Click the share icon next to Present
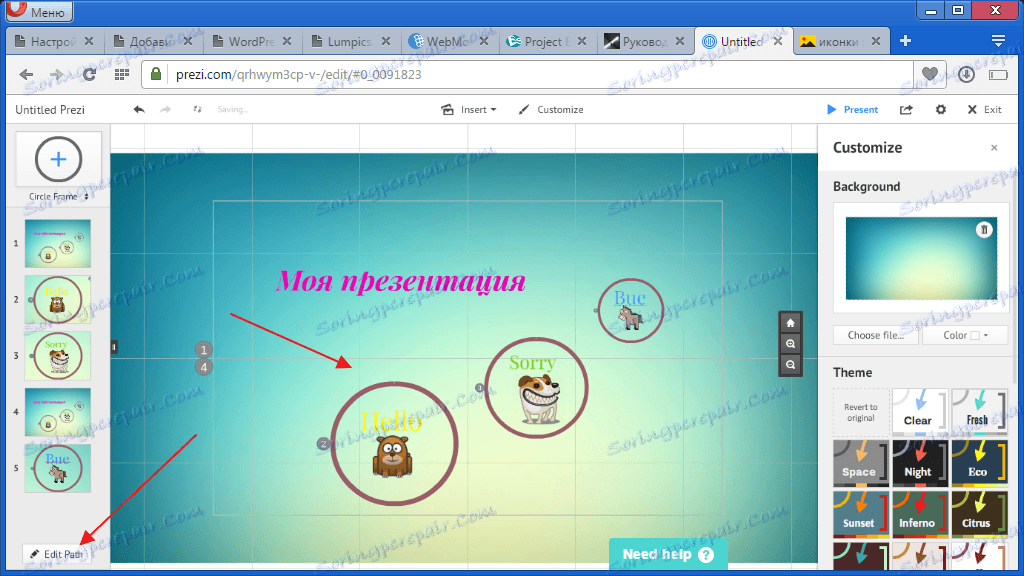 point(906,110)
